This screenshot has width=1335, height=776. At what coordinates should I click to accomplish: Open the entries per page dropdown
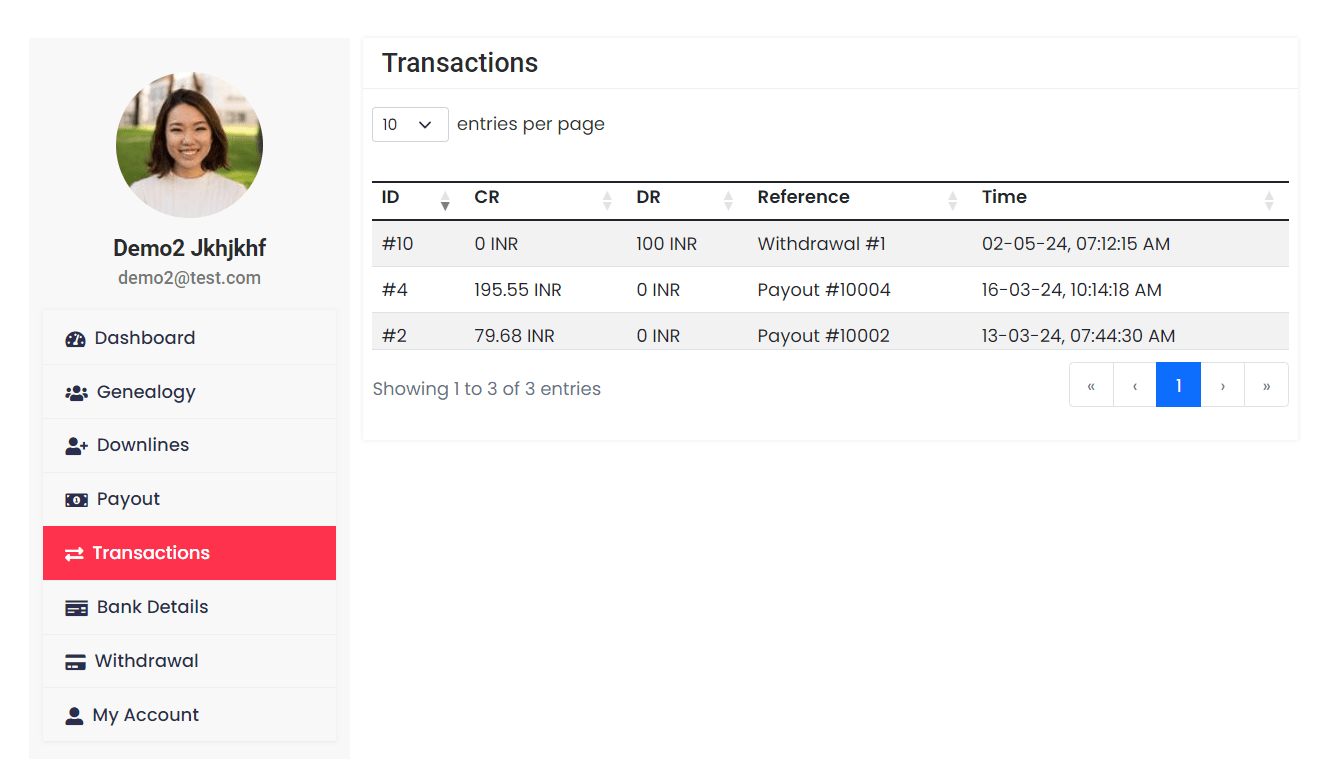point(410,124)
